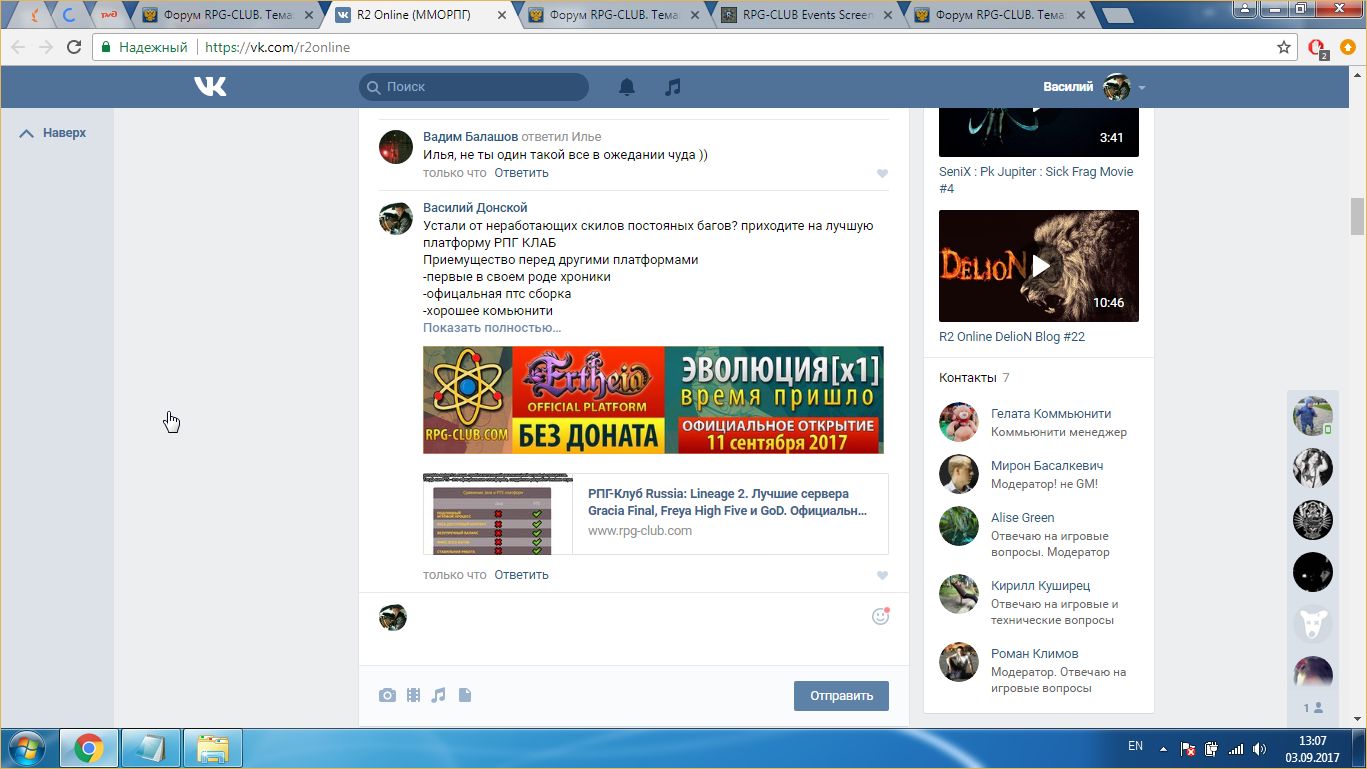Open the VK logo home link
1367x769 pixels.
click(210, 87)
